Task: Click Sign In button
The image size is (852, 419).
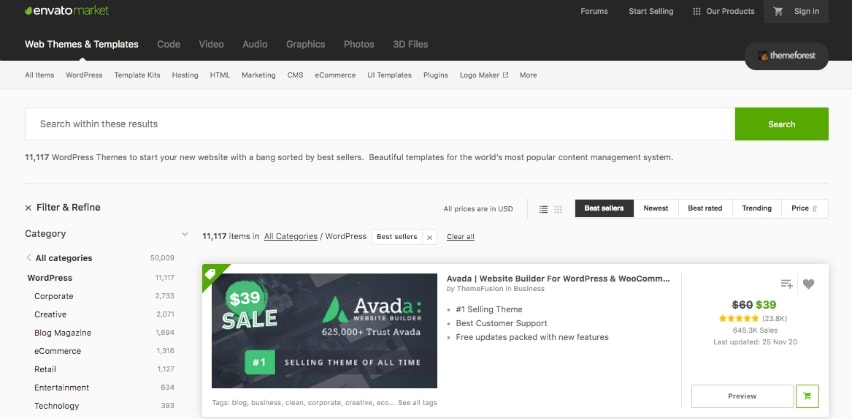Action: tap(806, 11)
